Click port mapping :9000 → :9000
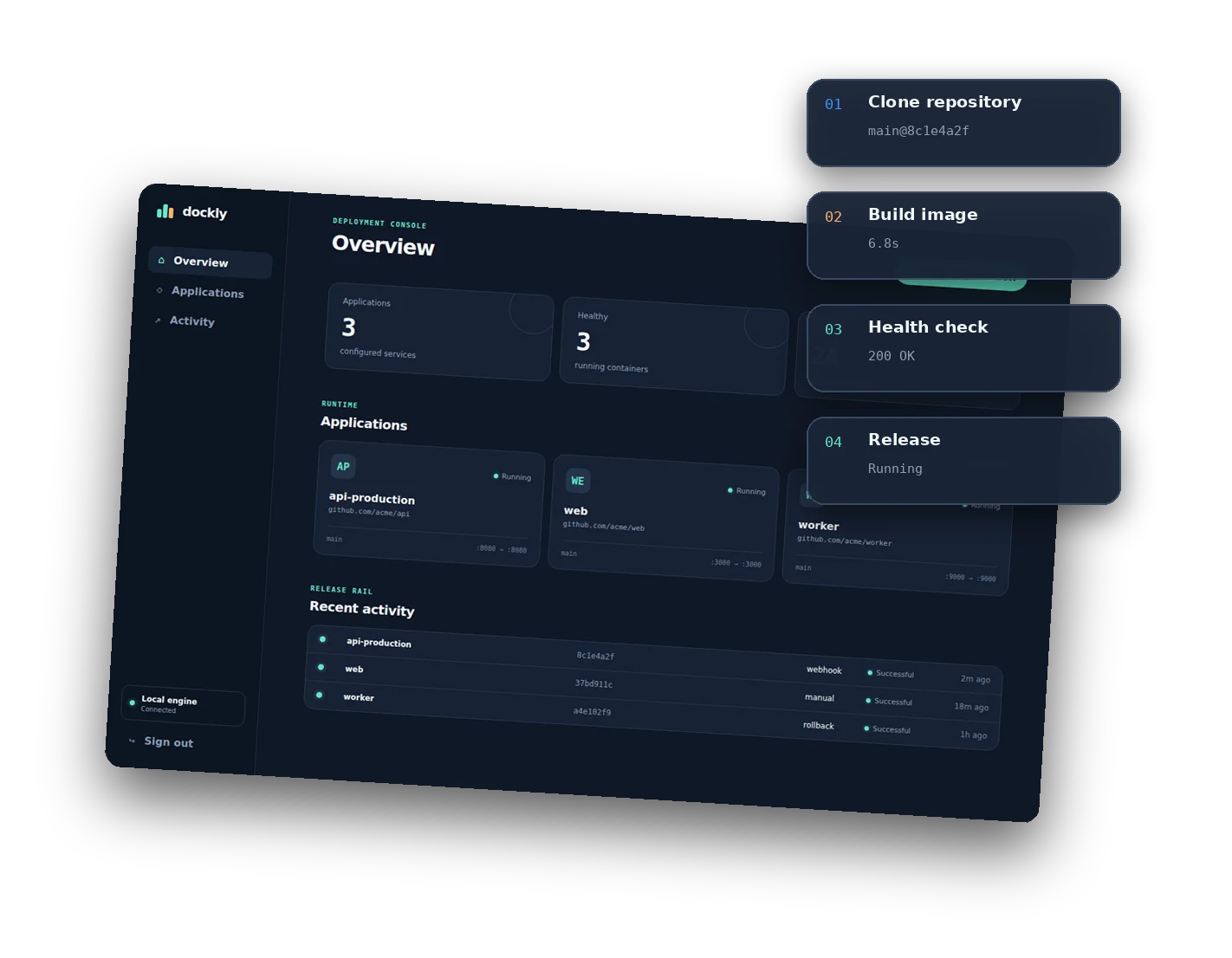Screen dimensions: 1232x958 pos(970,578)
